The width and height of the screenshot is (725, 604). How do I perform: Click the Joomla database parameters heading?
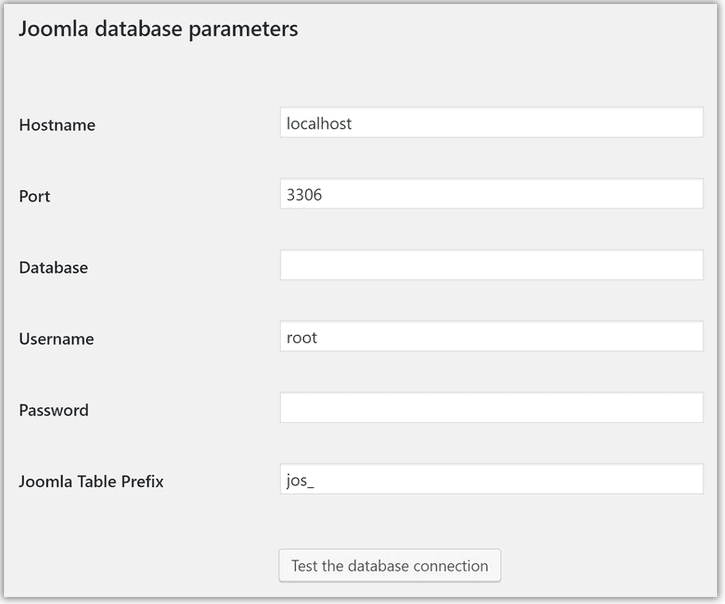click(158, 29)
